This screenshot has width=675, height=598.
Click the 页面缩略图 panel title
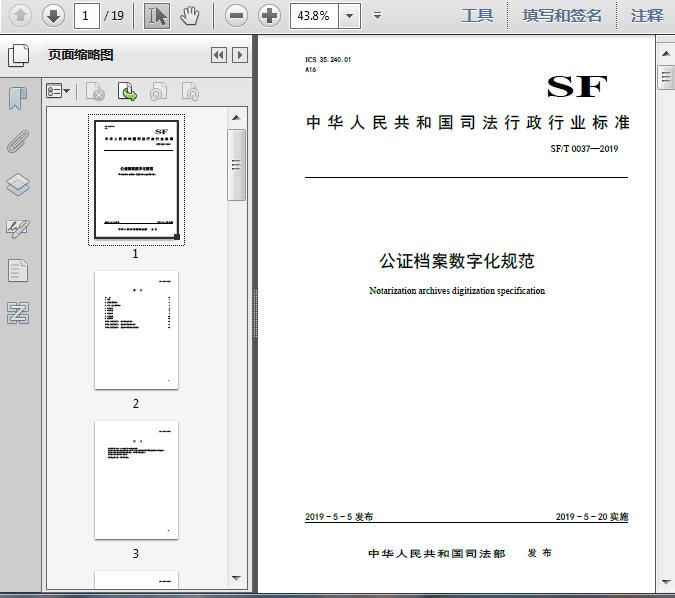coord(81,55)
